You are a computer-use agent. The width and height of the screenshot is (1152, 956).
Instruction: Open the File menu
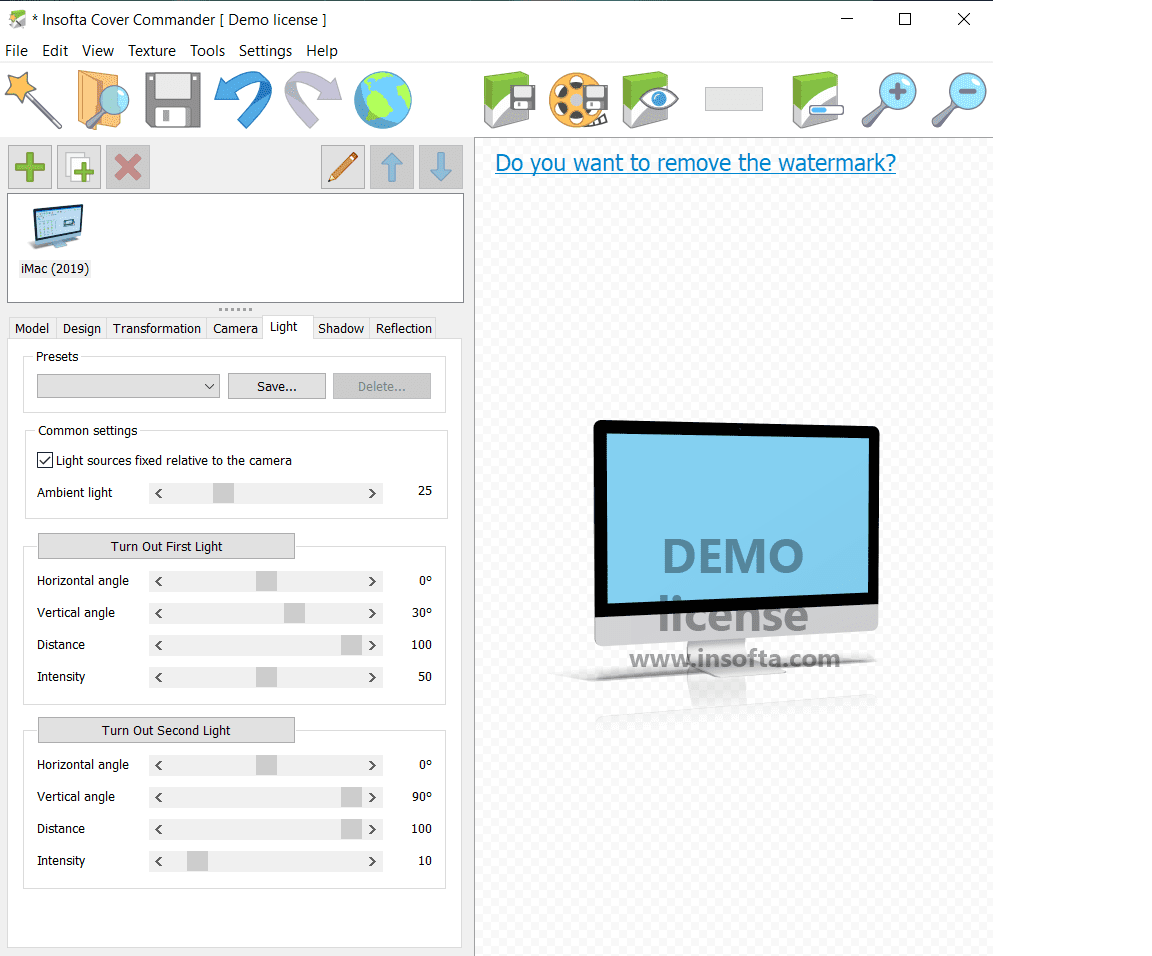click(16, 51)
